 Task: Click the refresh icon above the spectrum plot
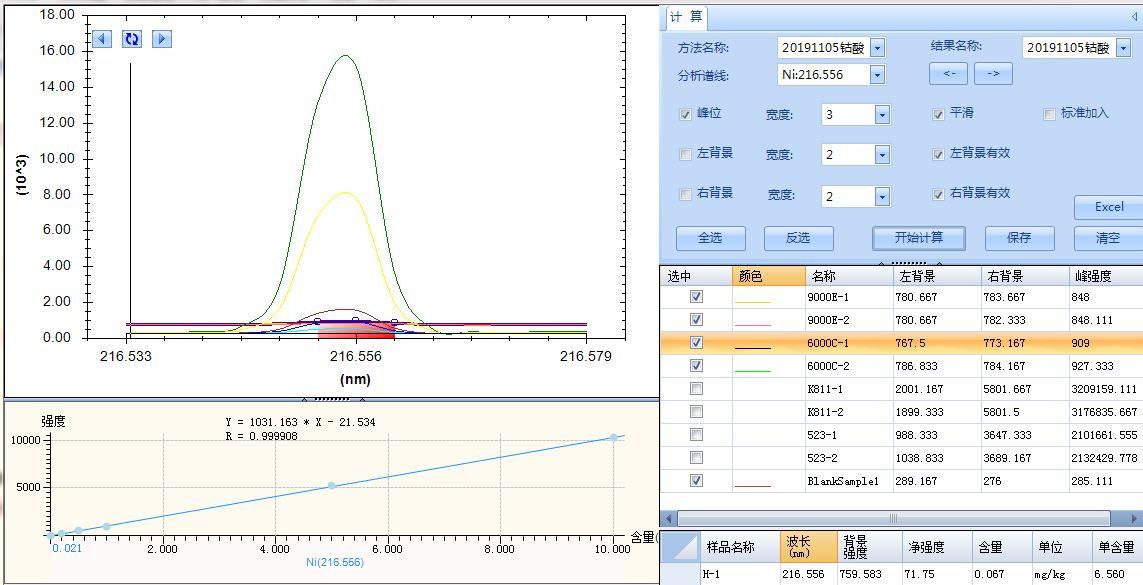pos(132,39)
